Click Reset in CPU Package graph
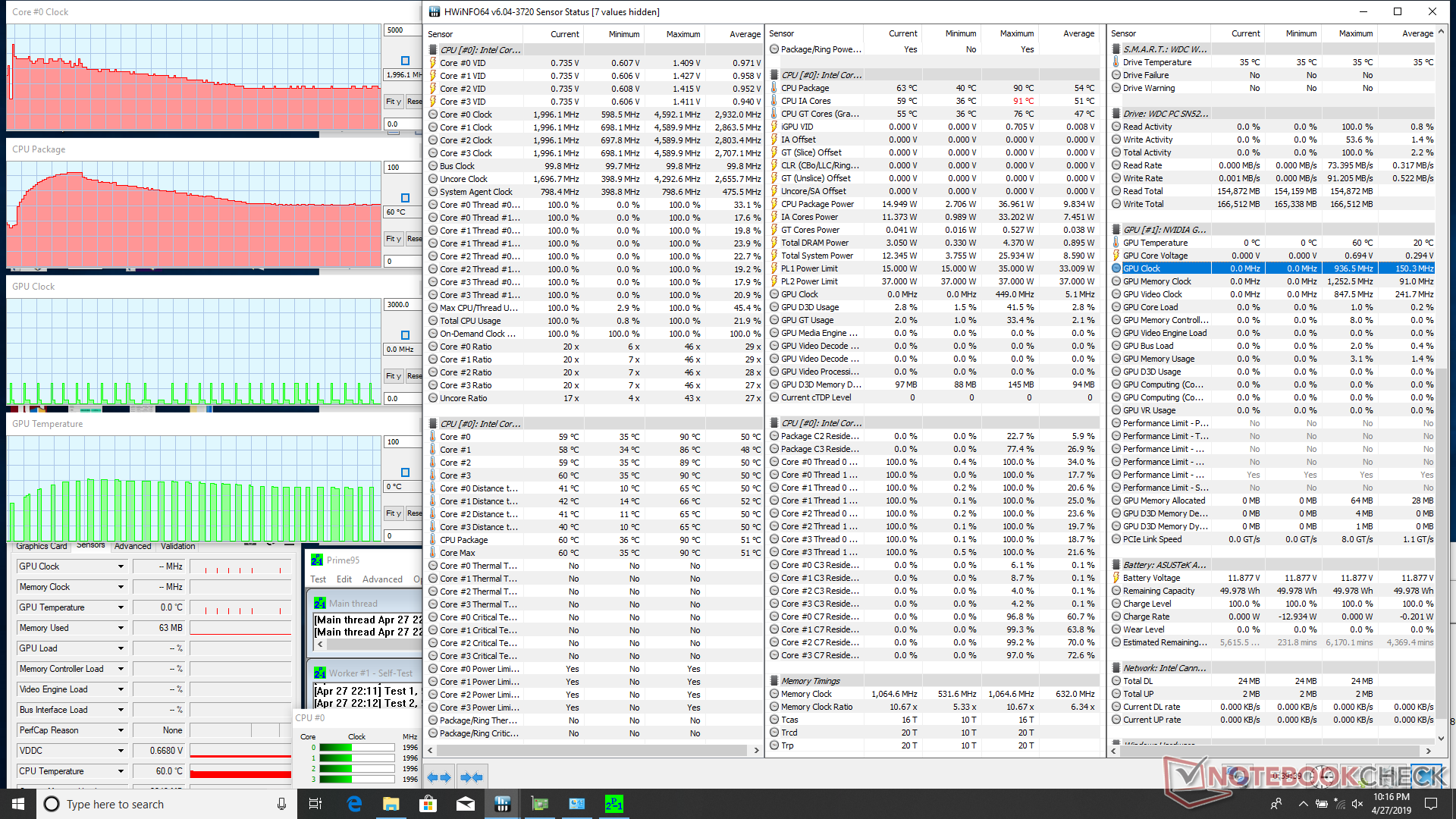Image resolution: width=1456 pixels, height=819 pixels. (414, 238)
